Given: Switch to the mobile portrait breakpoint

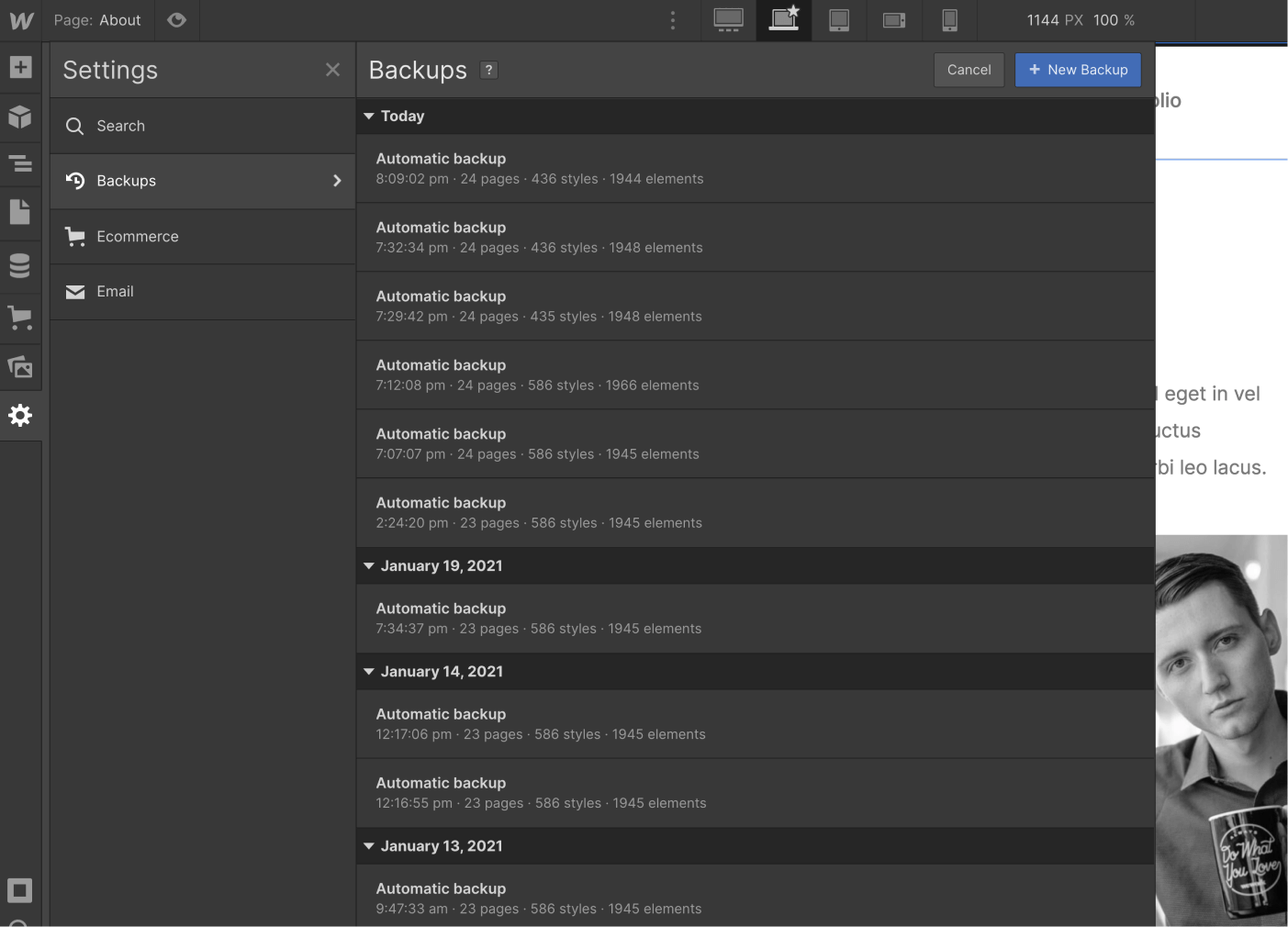Looking at the screenshot, I should tap(948, 19).
